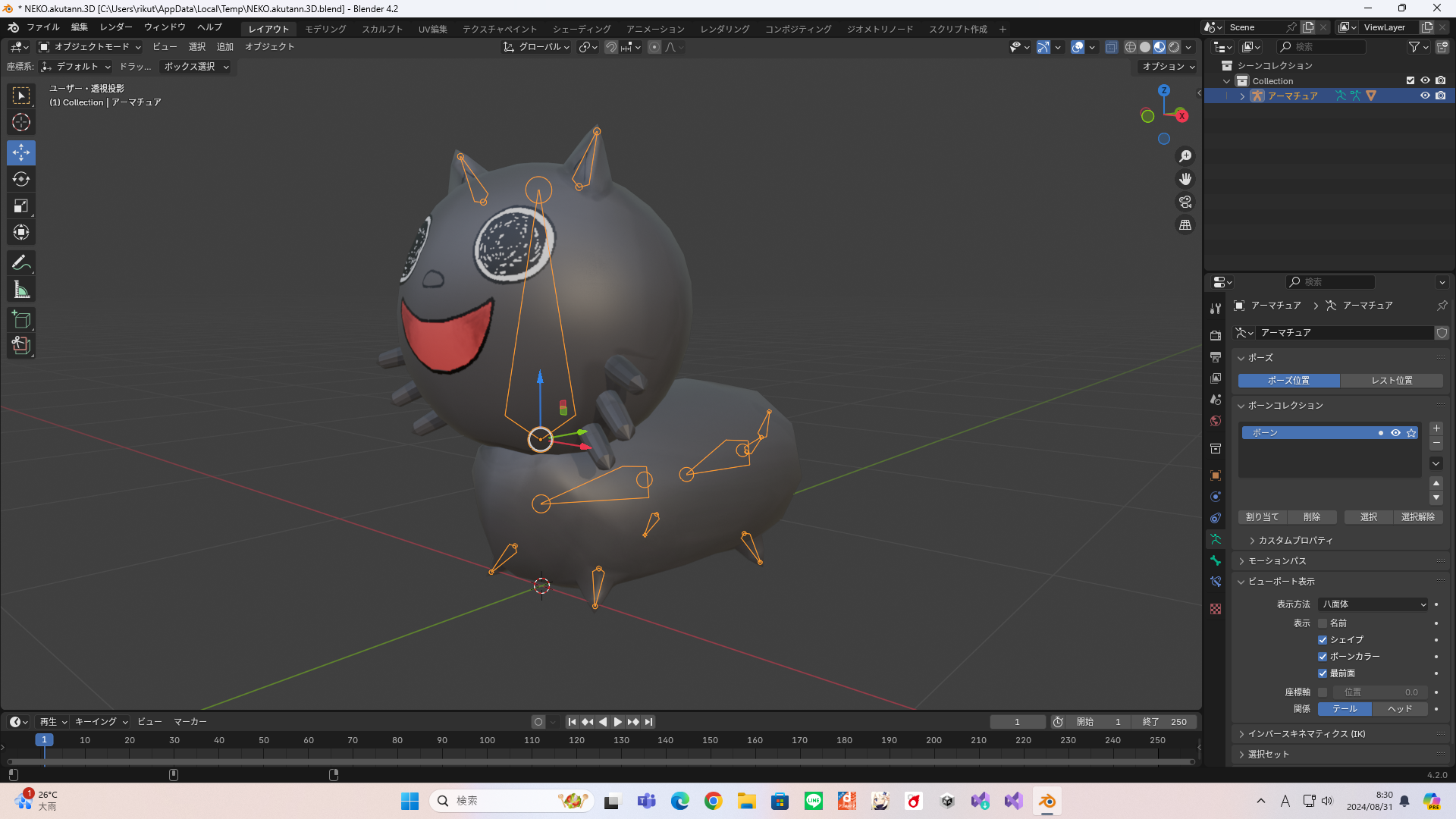Select the Measure tool

(x=21, y=290)
